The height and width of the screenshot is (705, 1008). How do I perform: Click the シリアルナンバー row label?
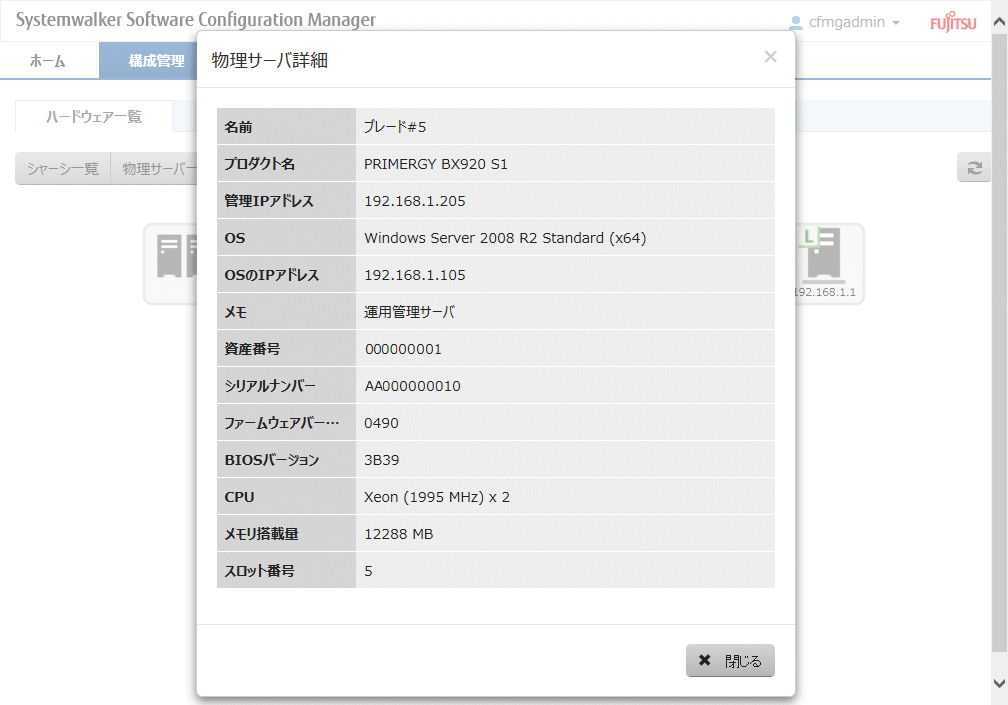pyautogui.click(x=270, y=386)
